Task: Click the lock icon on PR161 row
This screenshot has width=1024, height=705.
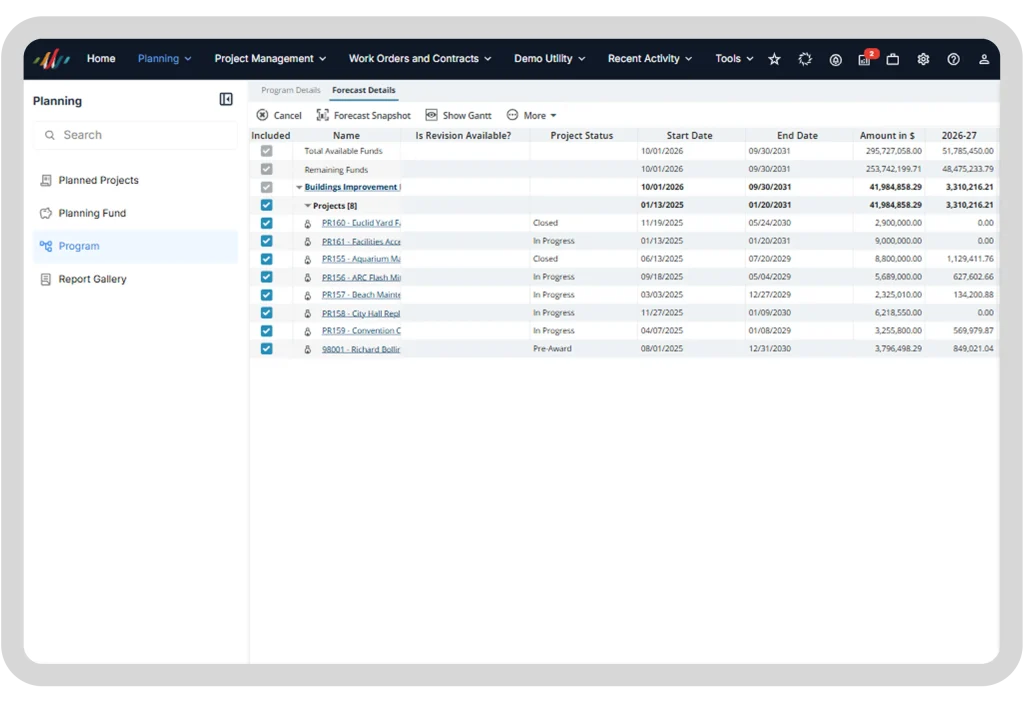Action: click(x=308, y=242)
